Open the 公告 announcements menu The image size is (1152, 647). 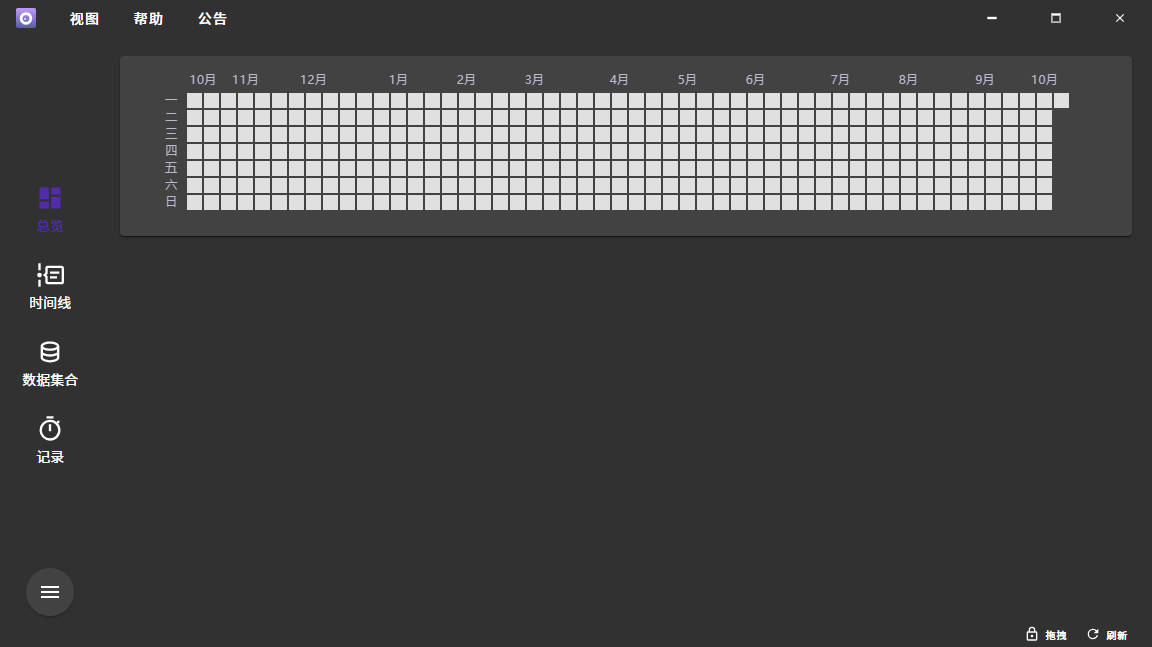[x=212, y=19]
